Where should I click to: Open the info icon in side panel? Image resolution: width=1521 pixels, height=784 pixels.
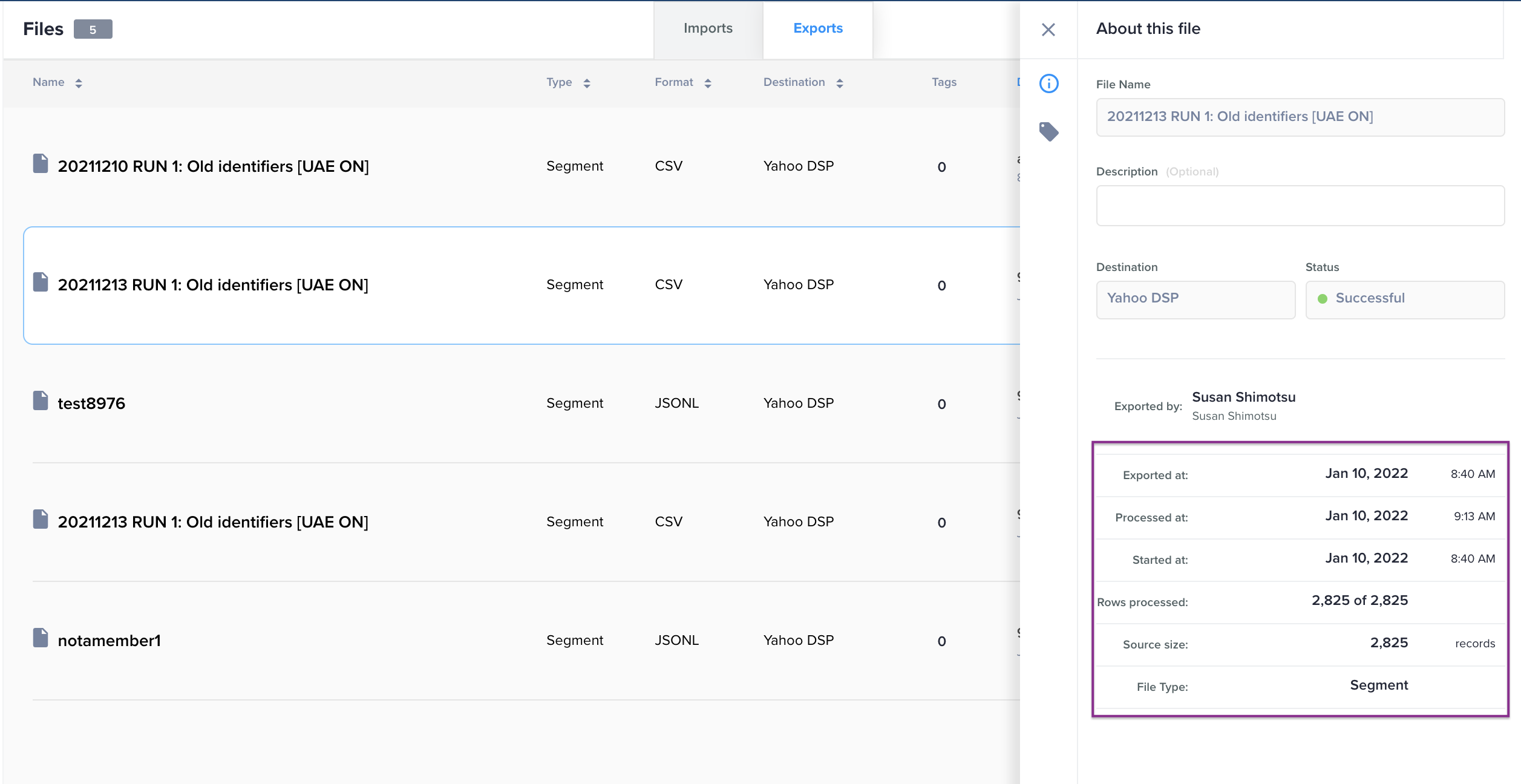coord(1048,83)
